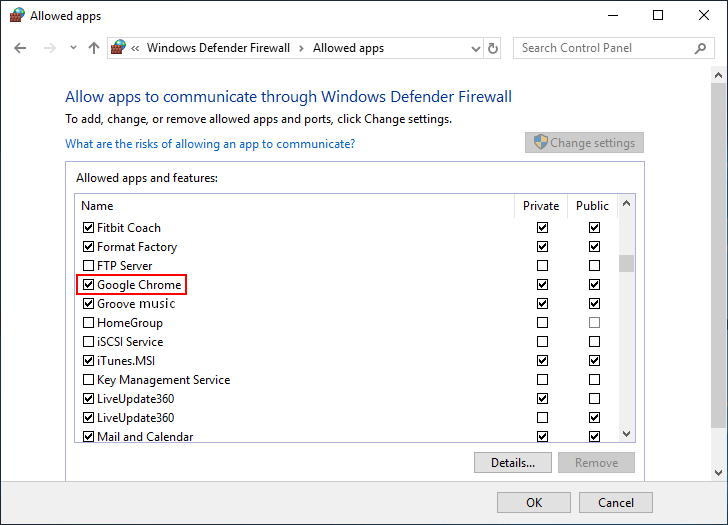Click the Allowed apps title bar icon

coord(17,15)
